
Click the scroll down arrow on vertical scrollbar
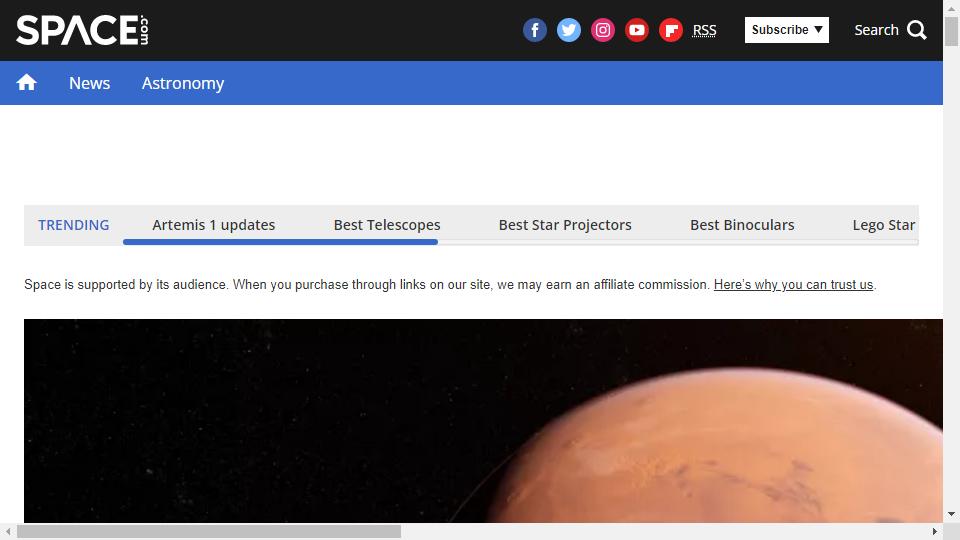click(951, 514)
